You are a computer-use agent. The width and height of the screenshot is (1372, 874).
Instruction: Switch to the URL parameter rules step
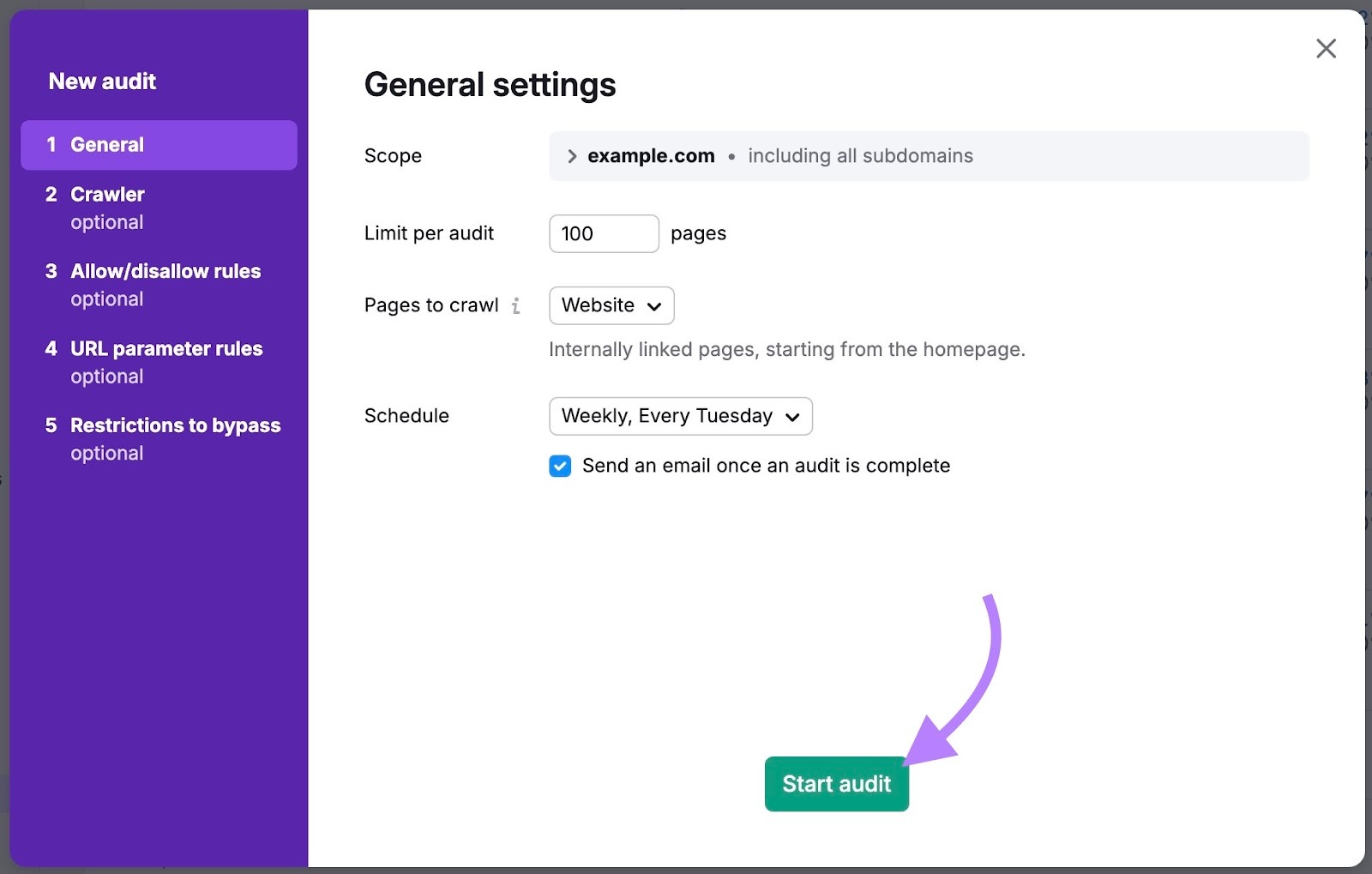(166, 348)
